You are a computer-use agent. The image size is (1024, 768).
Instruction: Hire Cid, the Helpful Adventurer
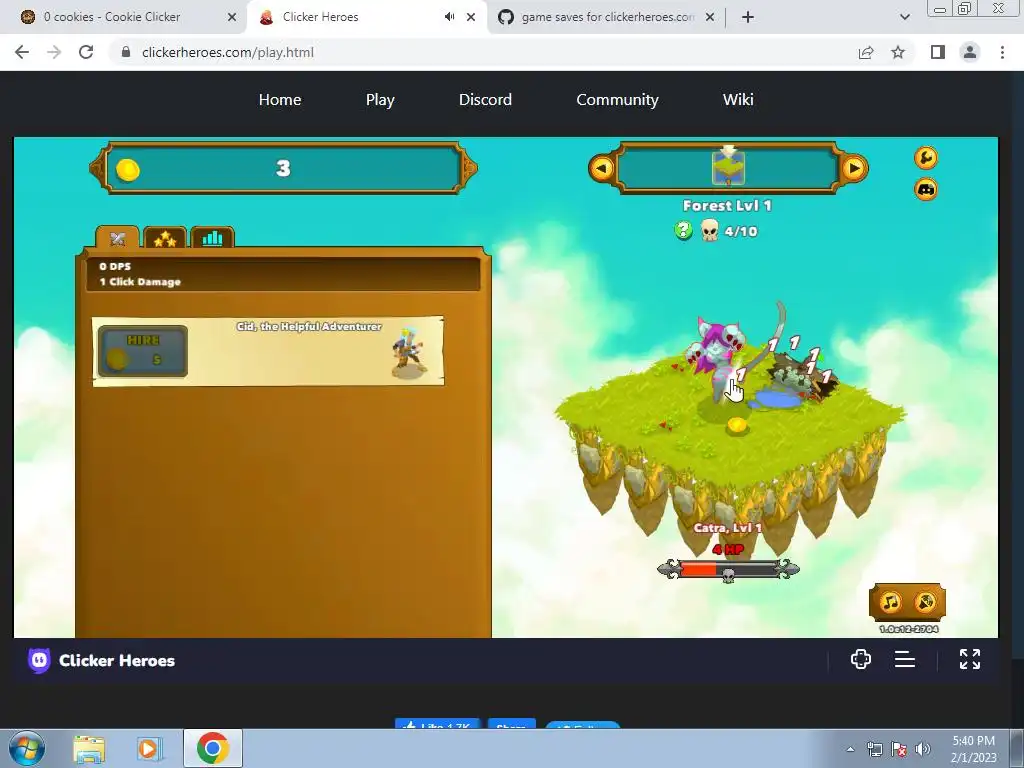[x=143, y=351]
